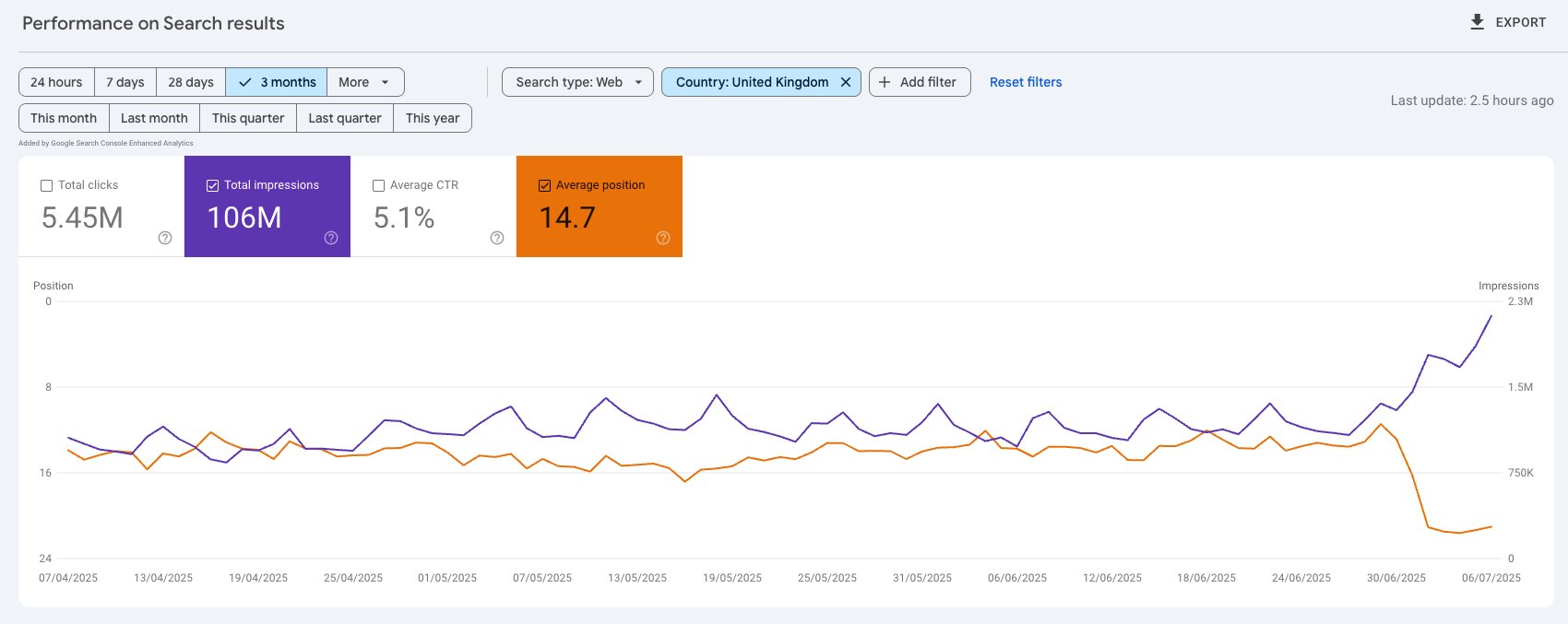The width and height of the screenshot is (1568, 624).
Task: Click checkmark icon on 3 months range
Action: tap(245, 82)
